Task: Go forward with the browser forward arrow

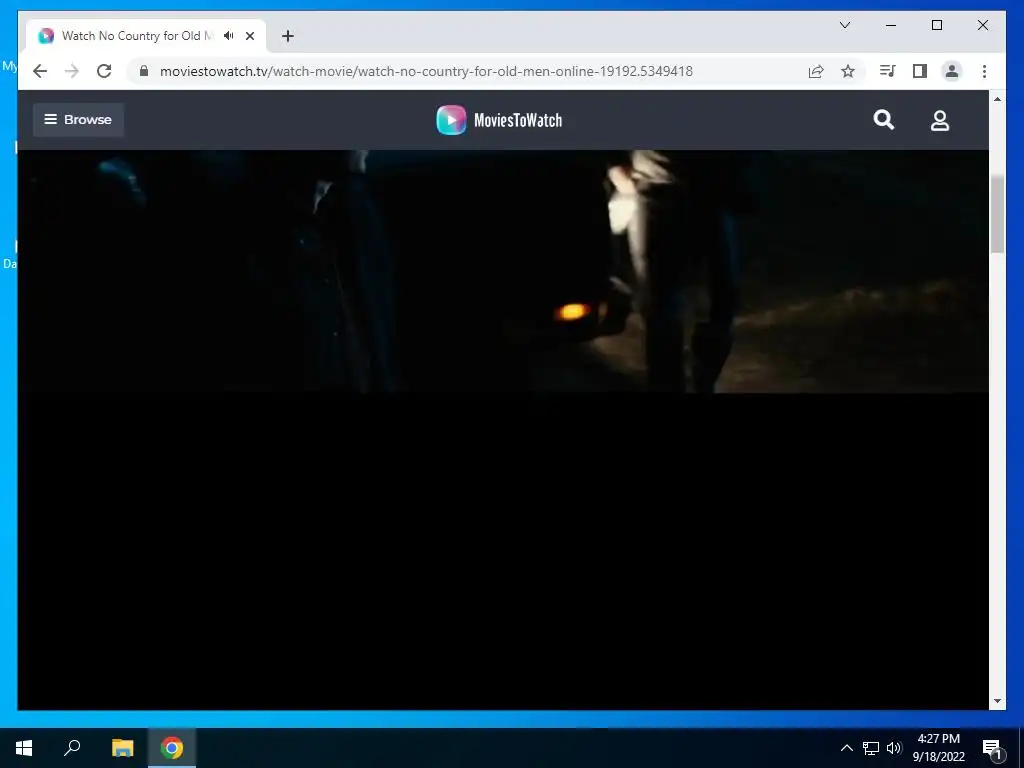Action: click(72, 71)
